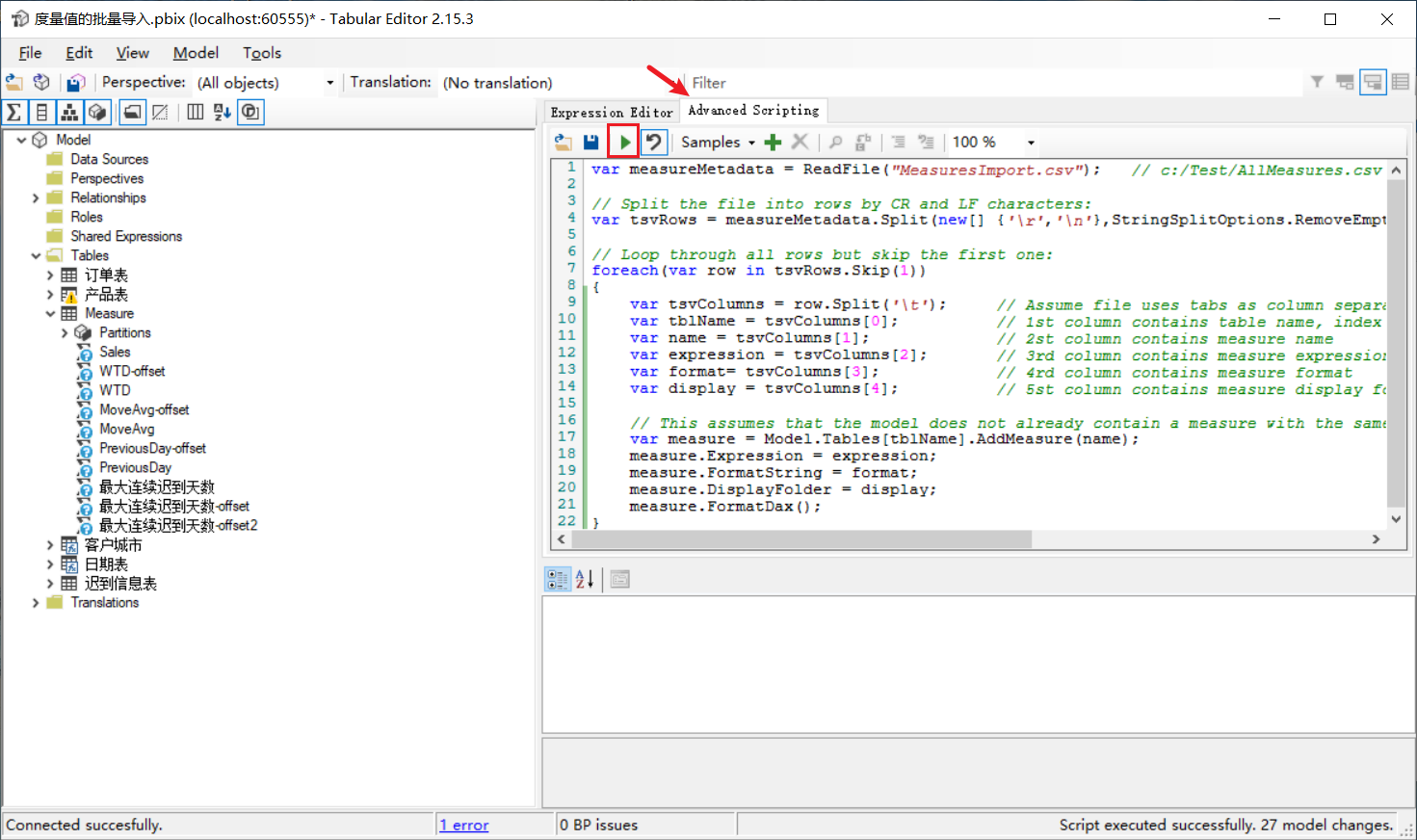Image resolution: width=1417 pixels, height=840 pixels.
Task: Switch to the Expression Editor tab
Action: tap(612, 113)
